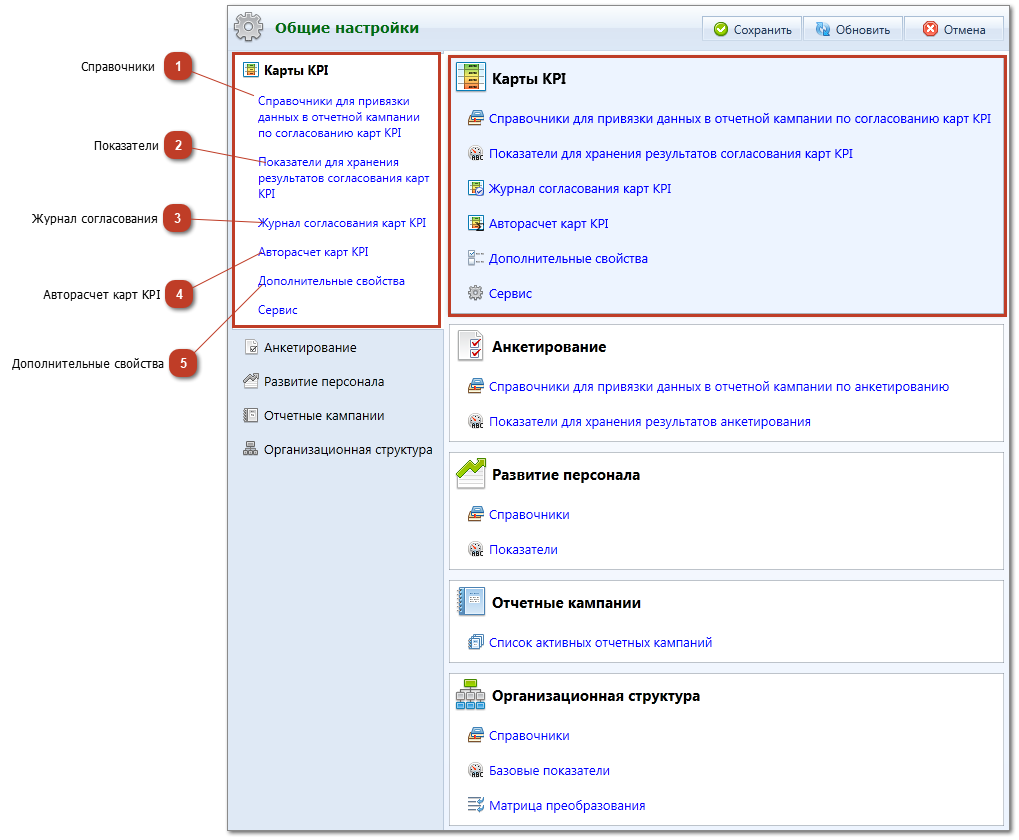Open sidebar link Журнал согласования карт KPI
This screenshot has height=840, width=1019.
(342, 223)
